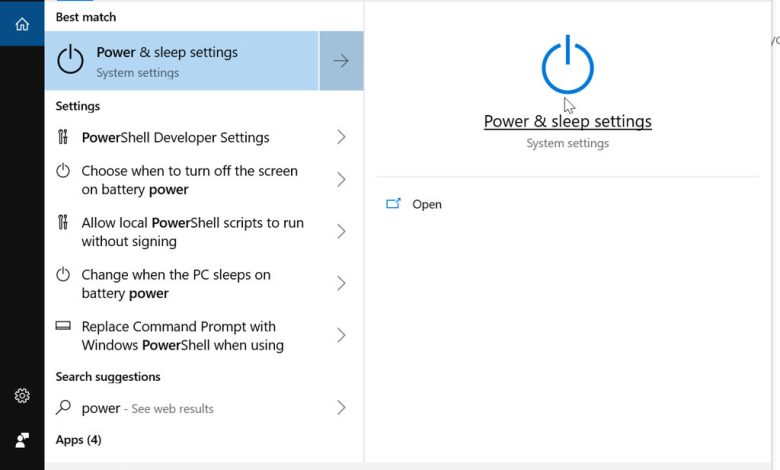Click the magnifier icon next to power
This screenshot has width=780, height=470.
pyautogui.click(x=63, y=407)
